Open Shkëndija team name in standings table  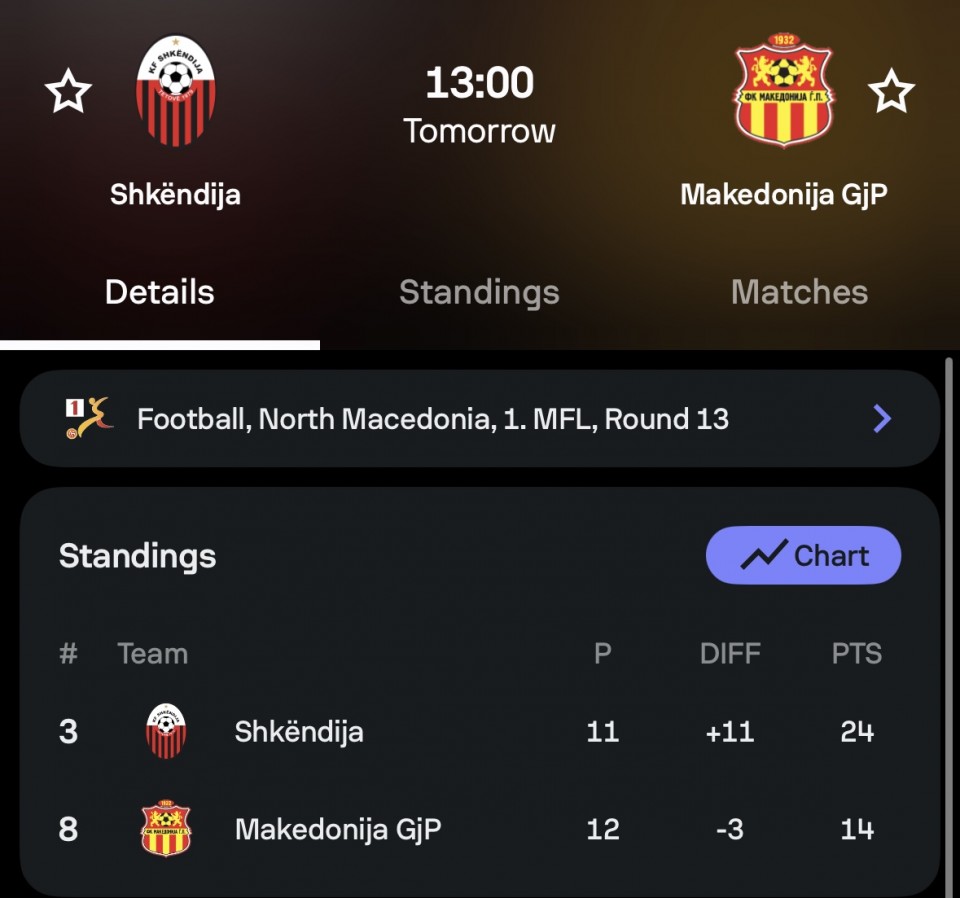(299, 731)
